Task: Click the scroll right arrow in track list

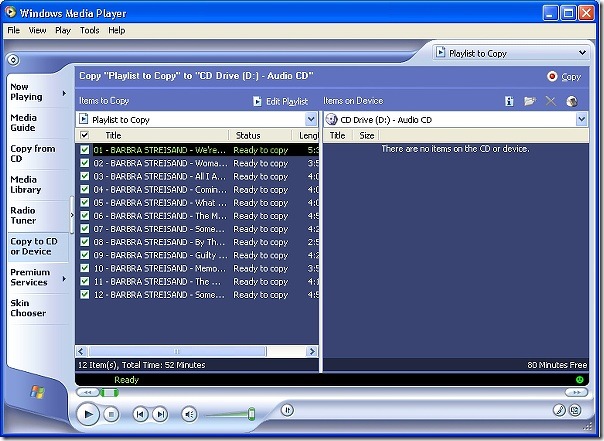Action: 312,351
